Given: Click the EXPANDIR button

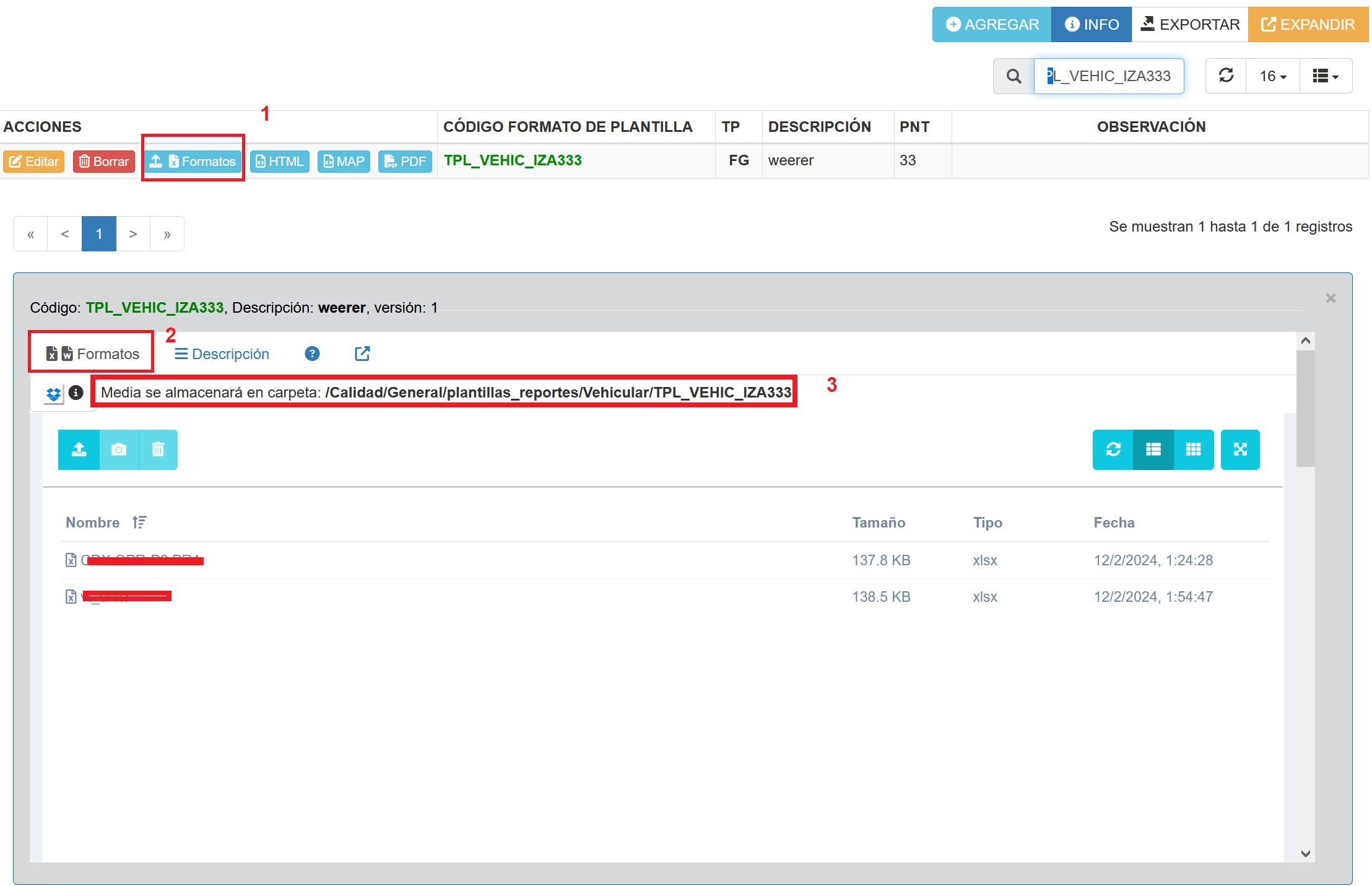Looking at the screenshot, I should point(1308,25).
